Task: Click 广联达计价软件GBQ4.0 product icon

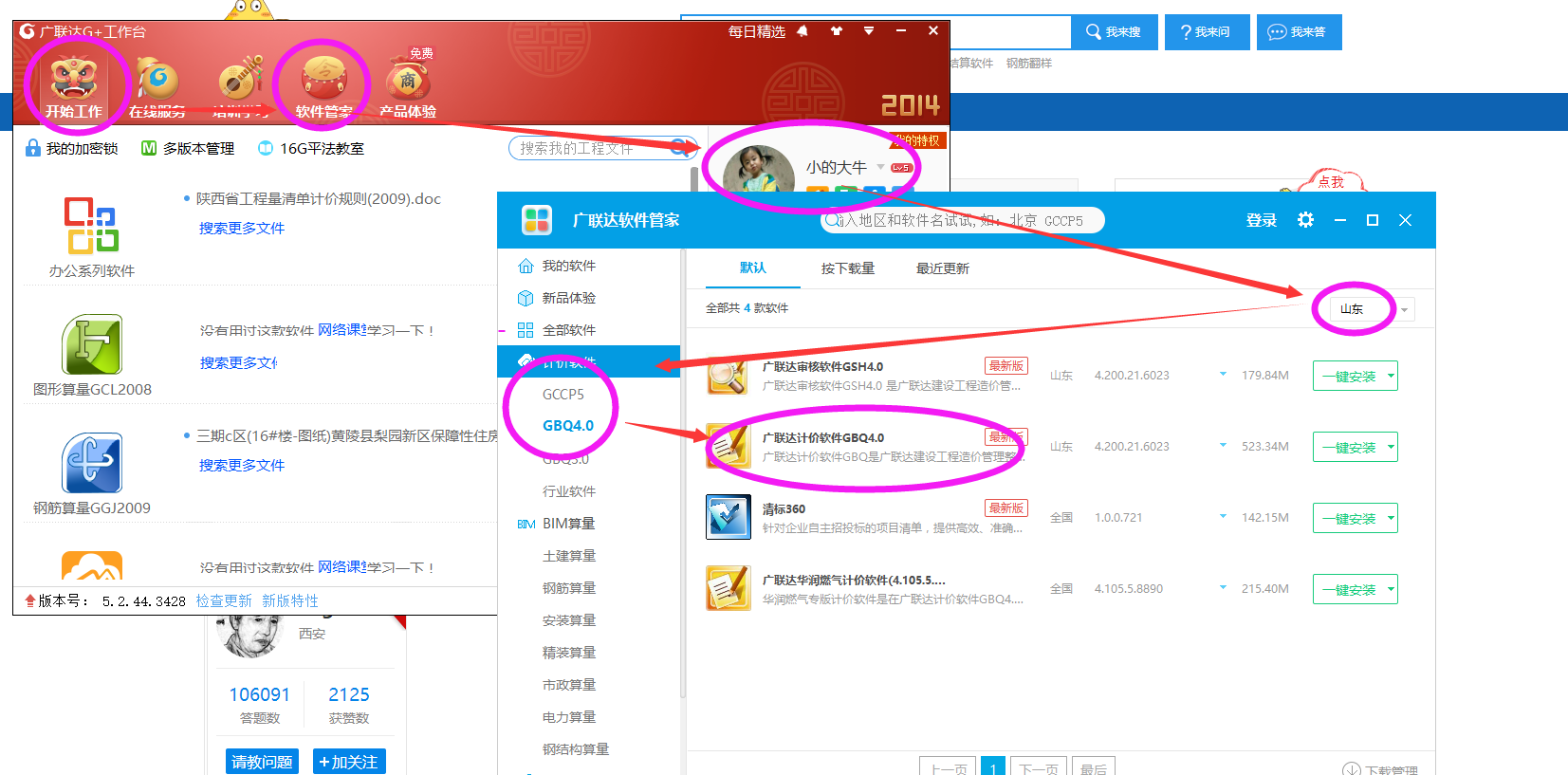Action: click(x=728, y=447)
